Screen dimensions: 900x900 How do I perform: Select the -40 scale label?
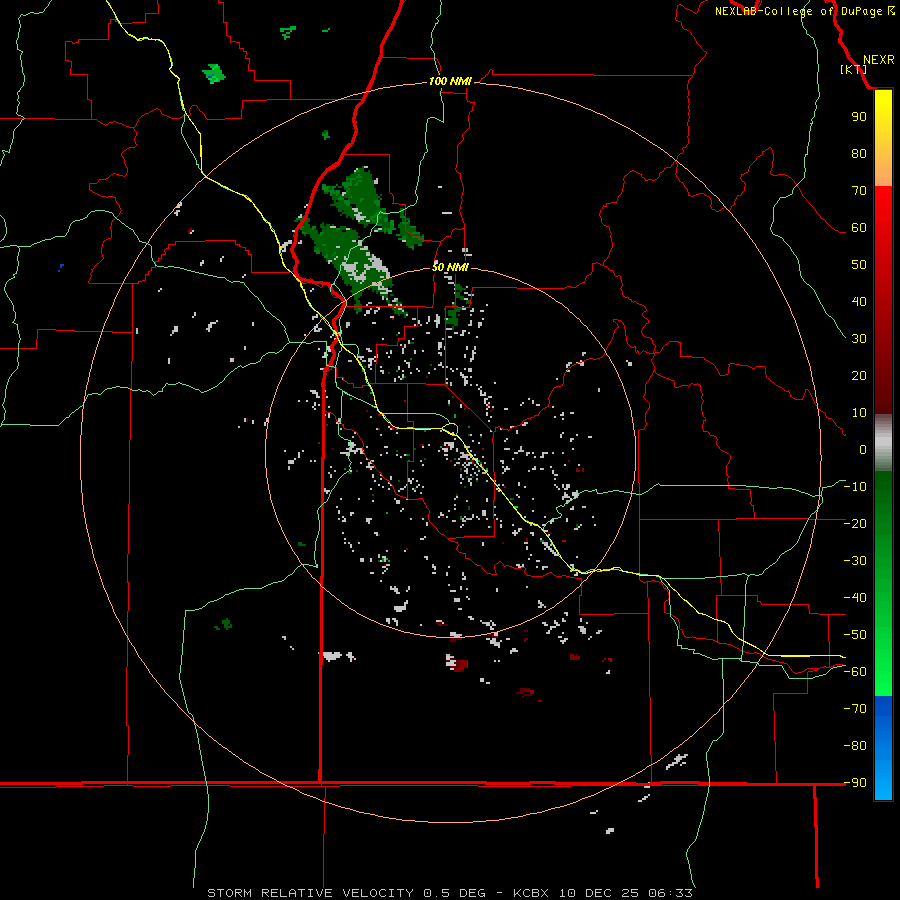click(x=855, y=598)
